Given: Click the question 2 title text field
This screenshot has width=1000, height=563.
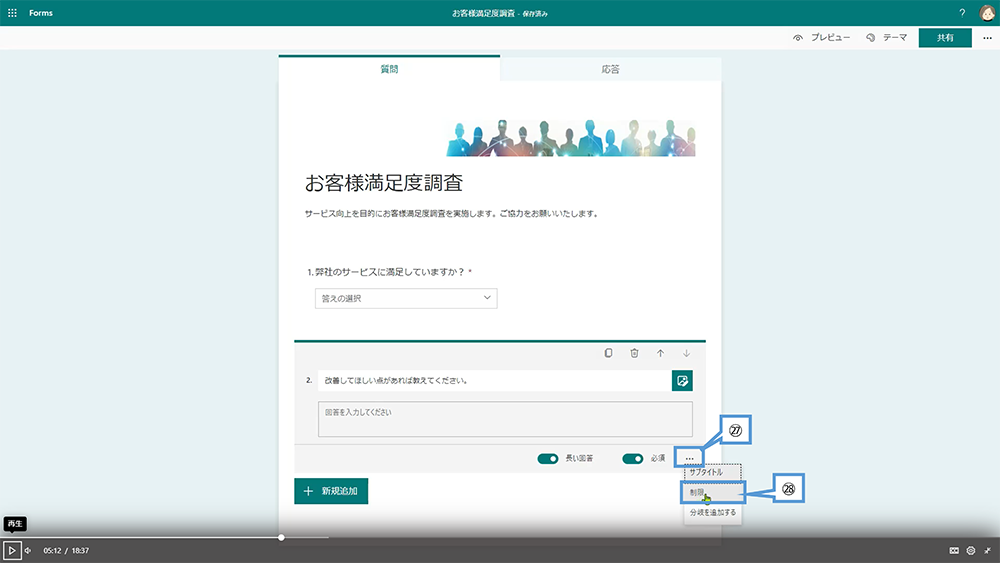Looking at the screenshot, I should 494,381.
